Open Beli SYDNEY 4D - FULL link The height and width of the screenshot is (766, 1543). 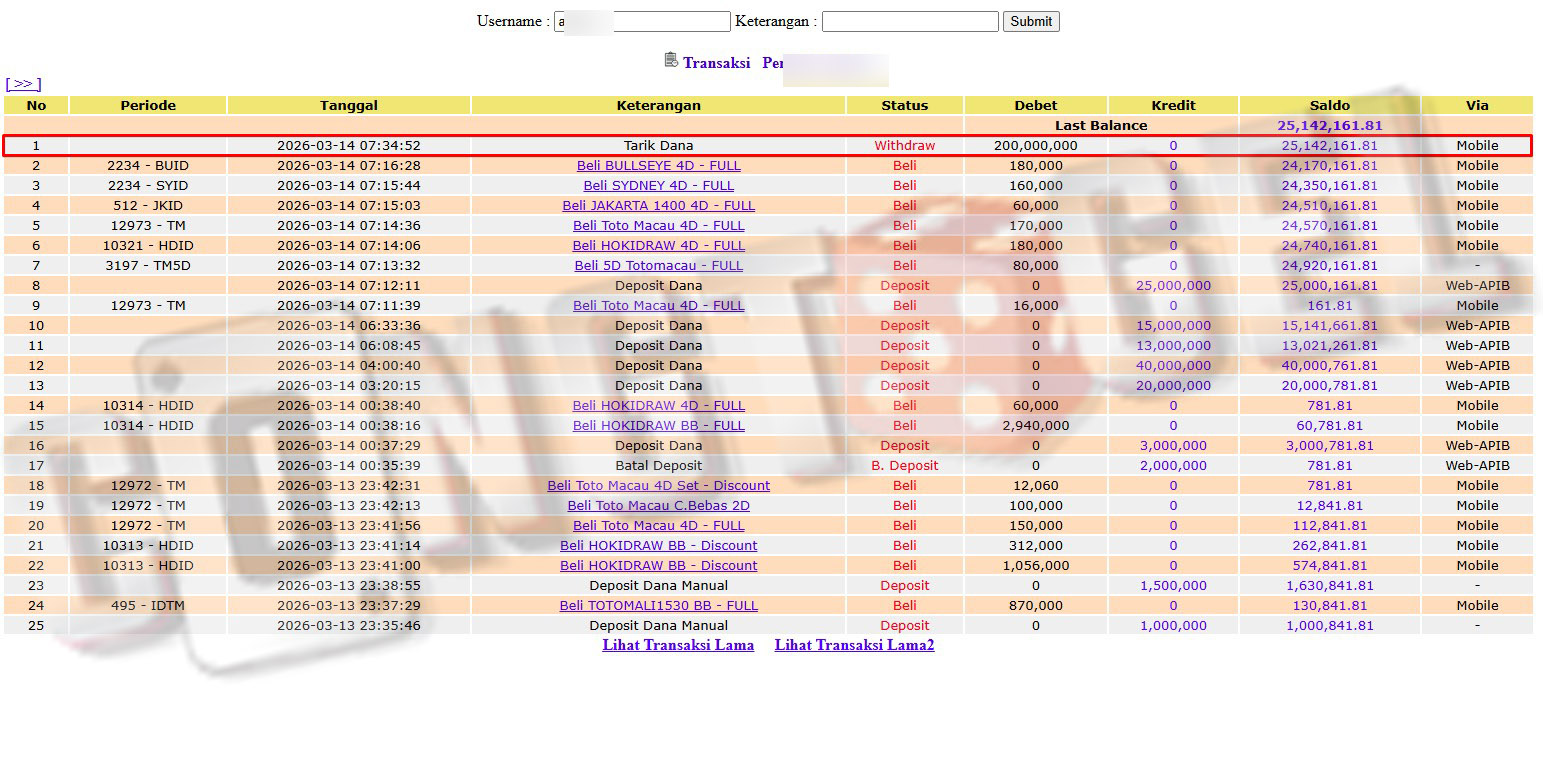click(x=658, y=186)
